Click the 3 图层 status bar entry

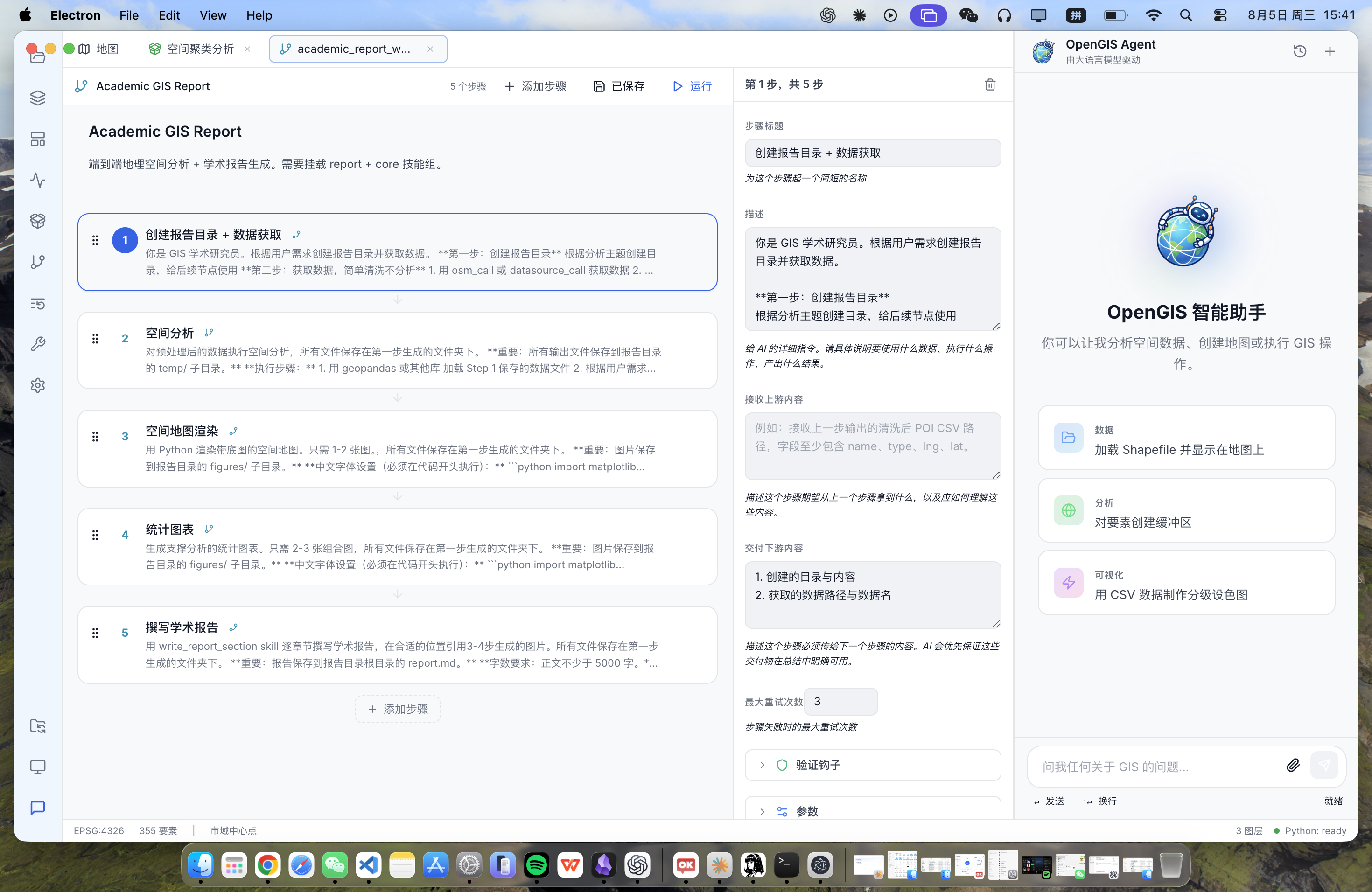pyautogui.click(x=1249, y=830)
